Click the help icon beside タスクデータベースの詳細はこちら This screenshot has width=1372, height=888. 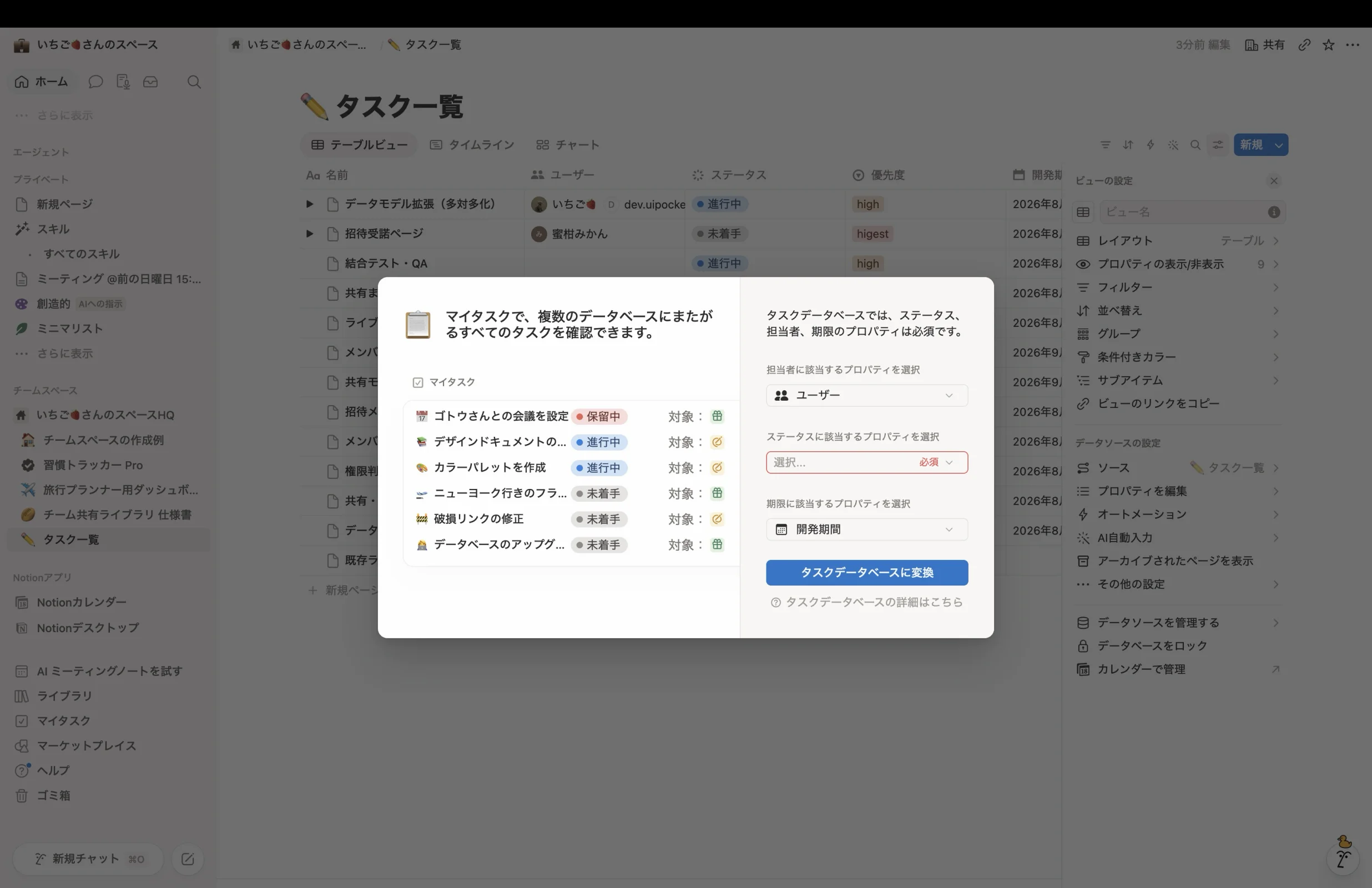pyautogui.click(x=776, y=603)
